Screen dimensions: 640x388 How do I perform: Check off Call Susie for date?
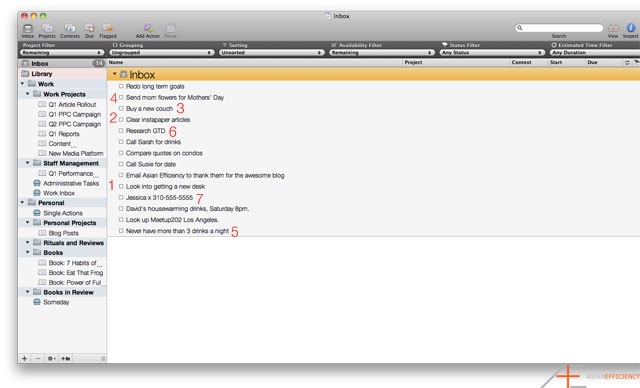[x=121, y=164]
